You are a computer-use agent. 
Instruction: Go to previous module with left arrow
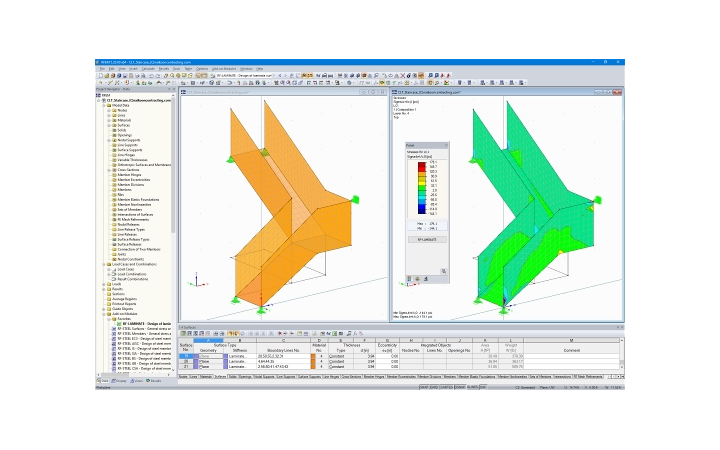tap(280, 75)
